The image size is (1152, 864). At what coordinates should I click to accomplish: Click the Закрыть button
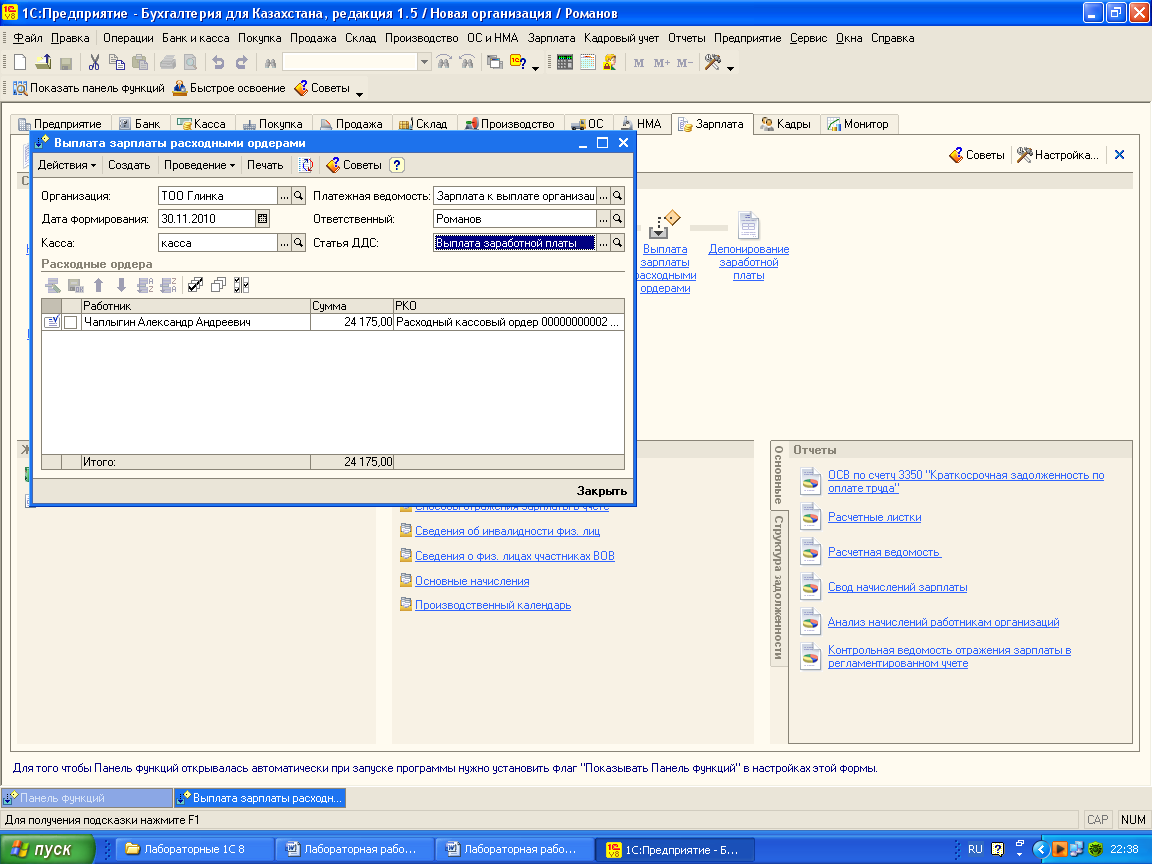tap(602, 491)
